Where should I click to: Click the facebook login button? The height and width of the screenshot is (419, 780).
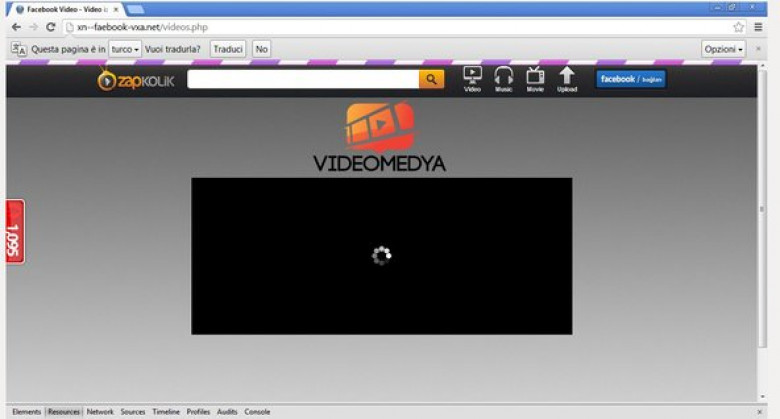pyautogui.click(x=631, y=79)
